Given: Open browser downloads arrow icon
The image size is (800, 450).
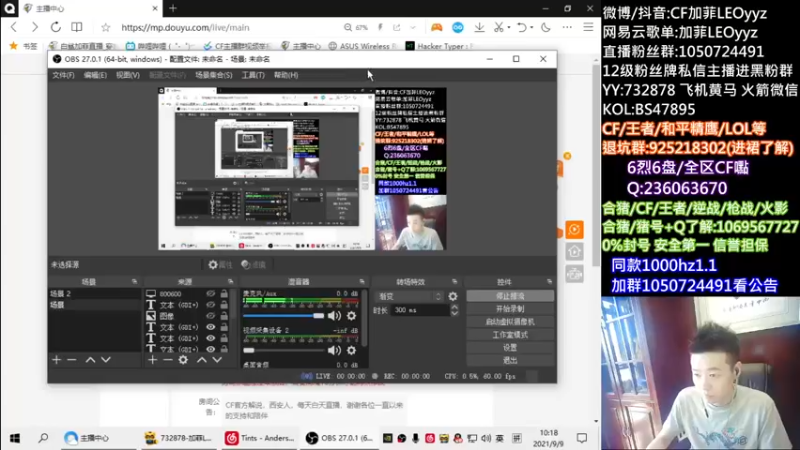Looking at the screenshot, I should point(479,27).
